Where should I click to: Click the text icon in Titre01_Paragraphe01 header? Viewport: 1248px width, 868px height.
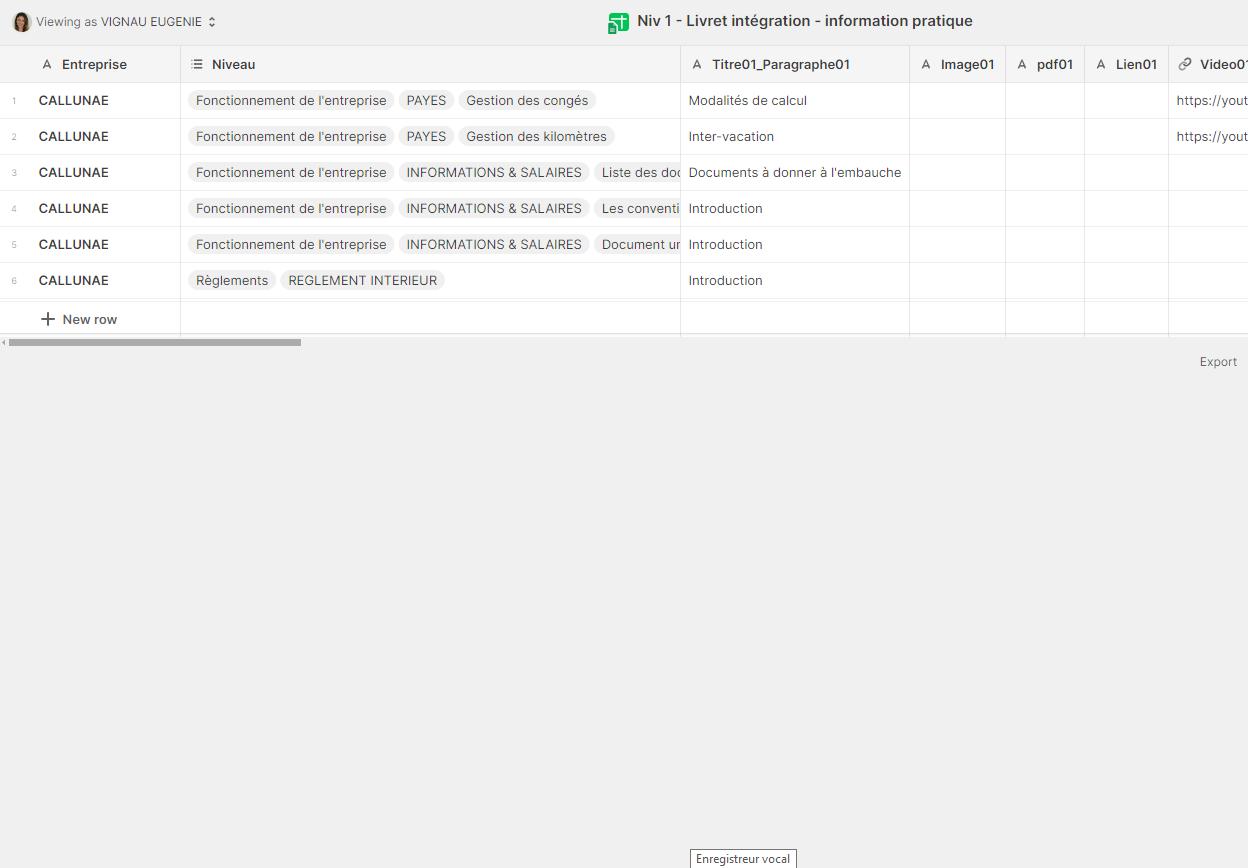[x=697, y=65]
